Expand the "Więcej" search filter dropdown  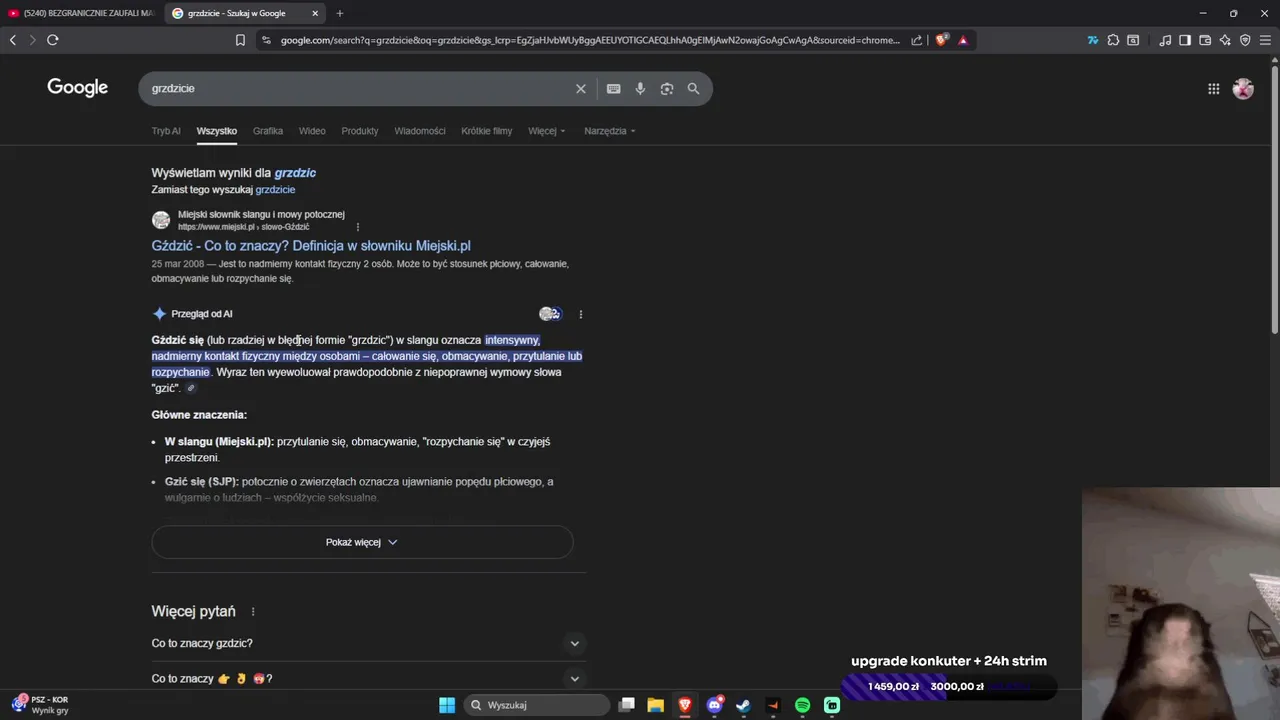(x=547, y=131)
